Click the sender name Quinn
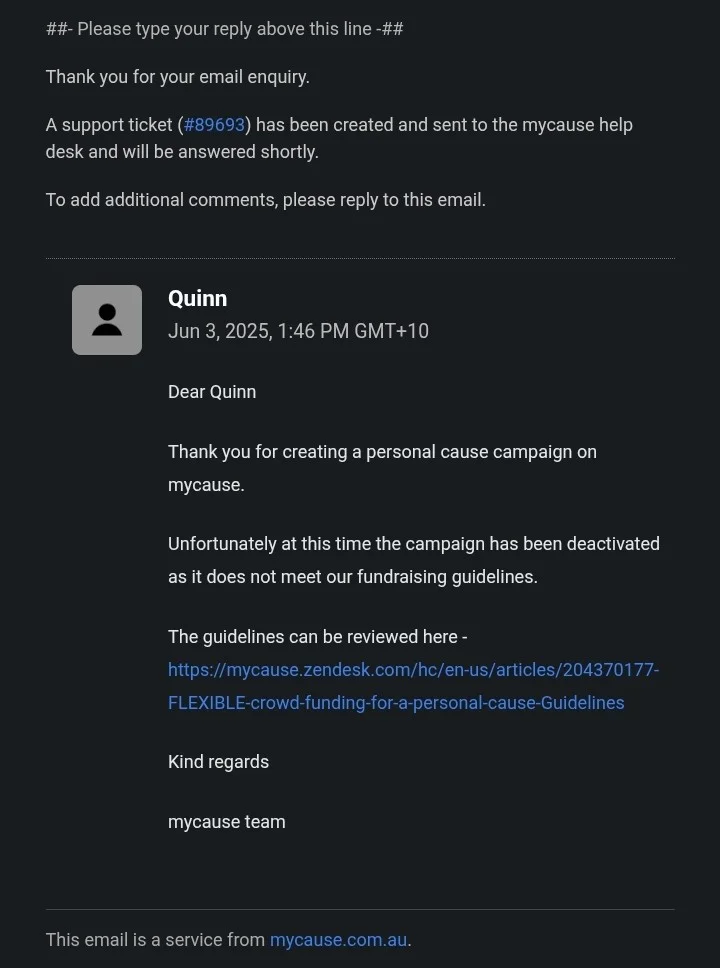Screen dimensions: 720x968 pyautogui.click(x=197, y=298)
